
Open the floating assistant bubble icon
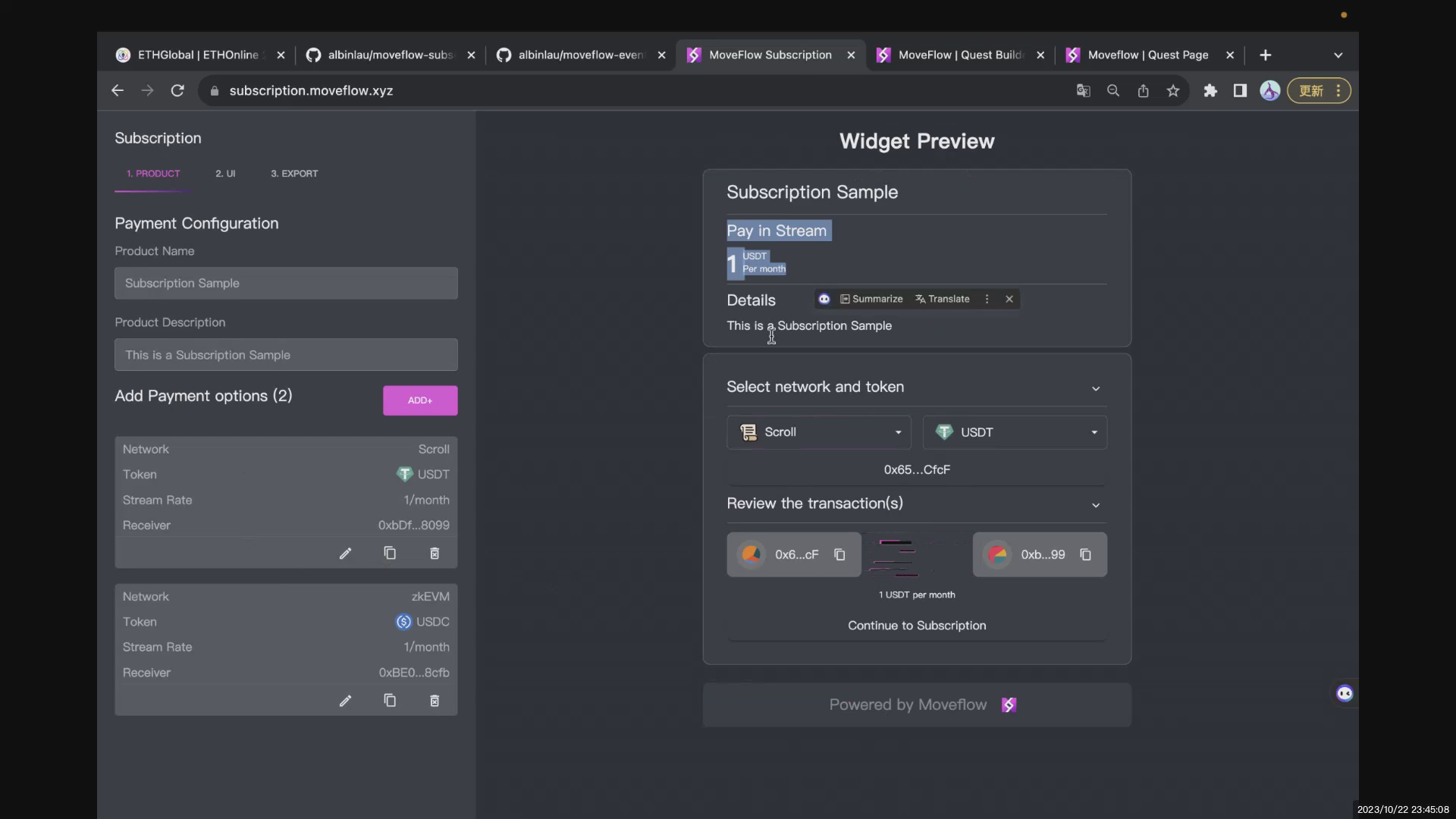point(1345,693)
